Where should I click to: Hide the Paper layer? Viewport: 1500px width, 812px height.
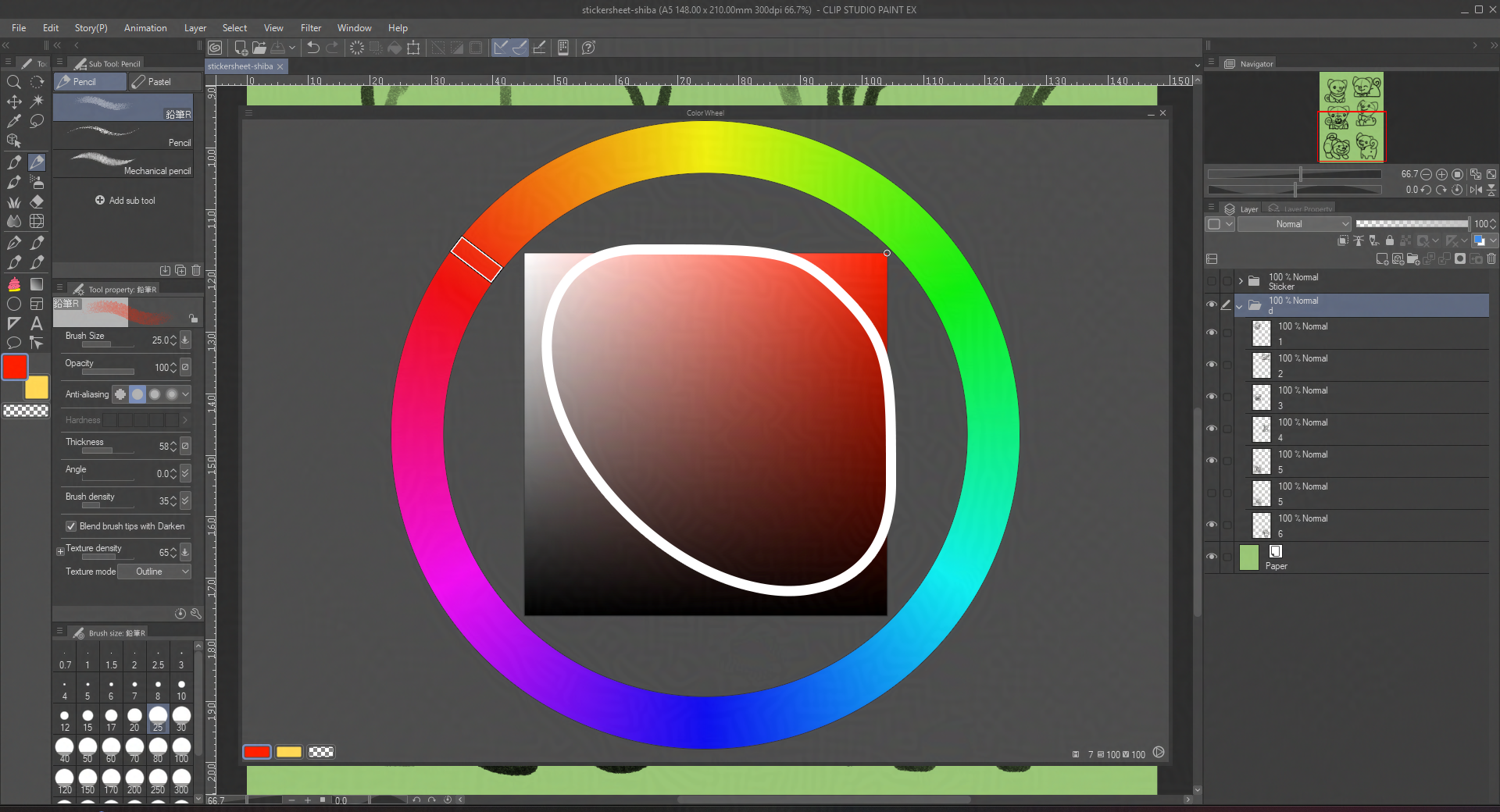[x=1212, y=557]
